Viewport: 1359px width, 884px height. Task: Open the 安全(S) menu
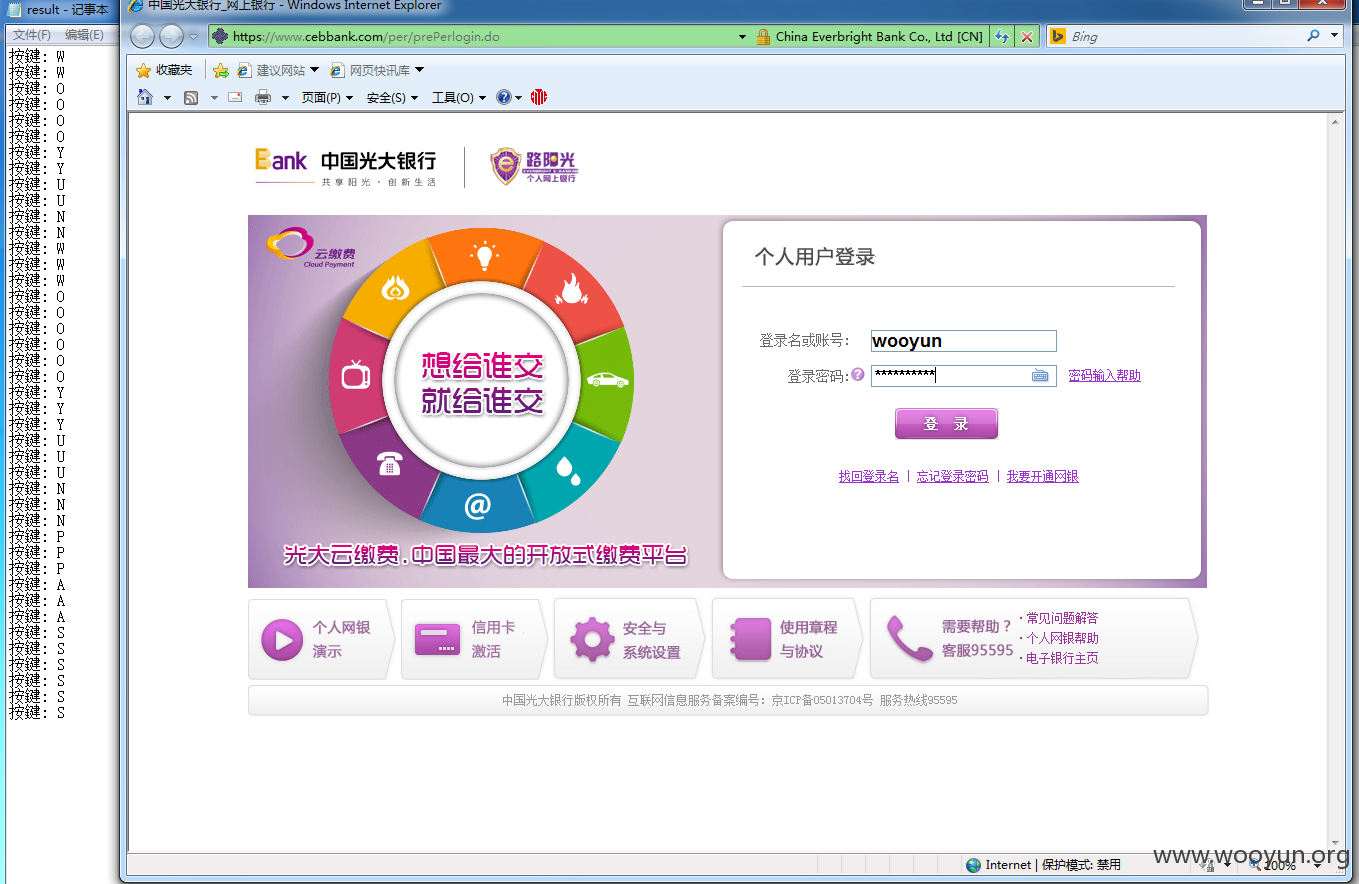(392, 97)
